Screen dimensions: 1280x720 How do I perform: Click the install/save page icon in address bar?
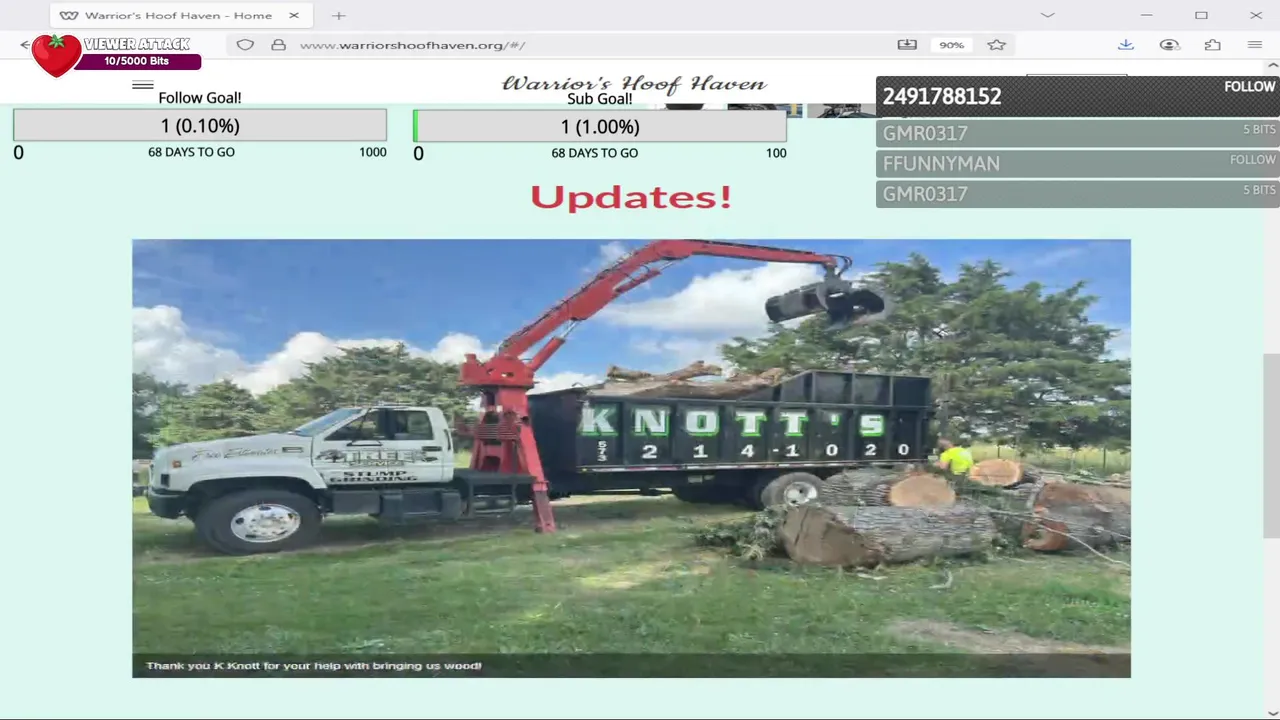click(907, 45)
